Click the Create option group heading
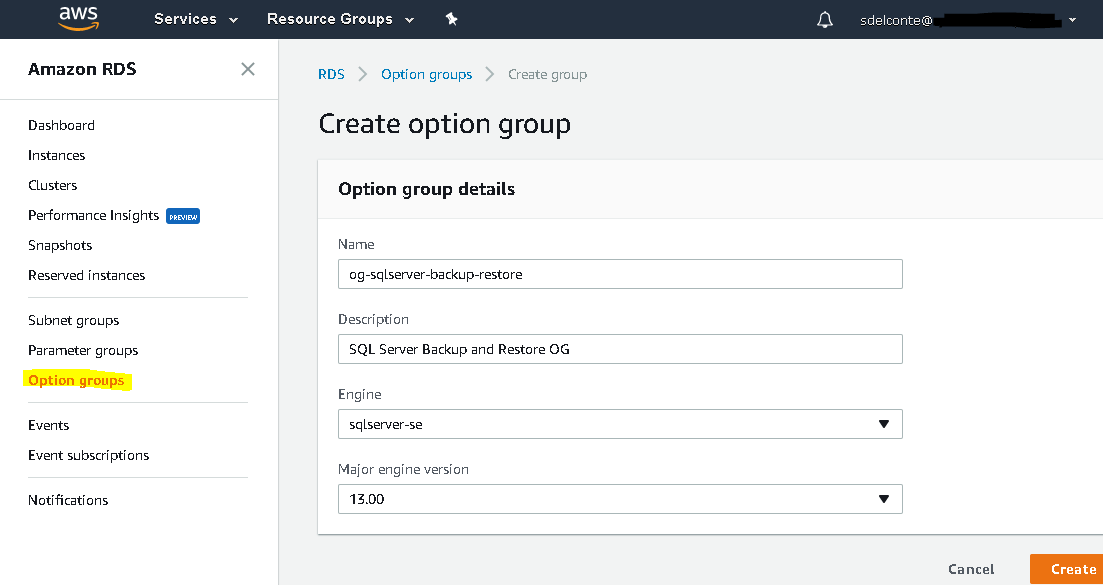 pyautogui.click(x=445, y=124)
